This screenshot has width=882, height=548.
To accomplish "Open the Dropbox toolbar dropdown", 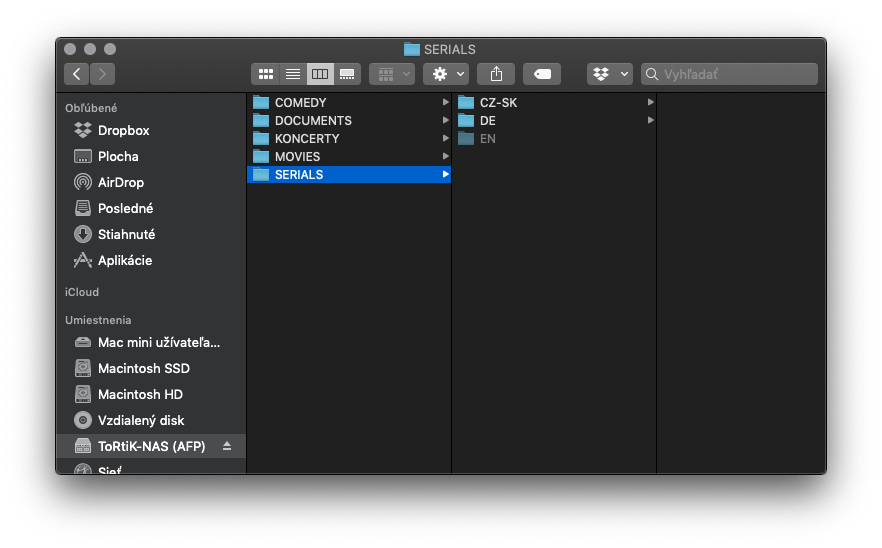I will (x=610, y=74).
